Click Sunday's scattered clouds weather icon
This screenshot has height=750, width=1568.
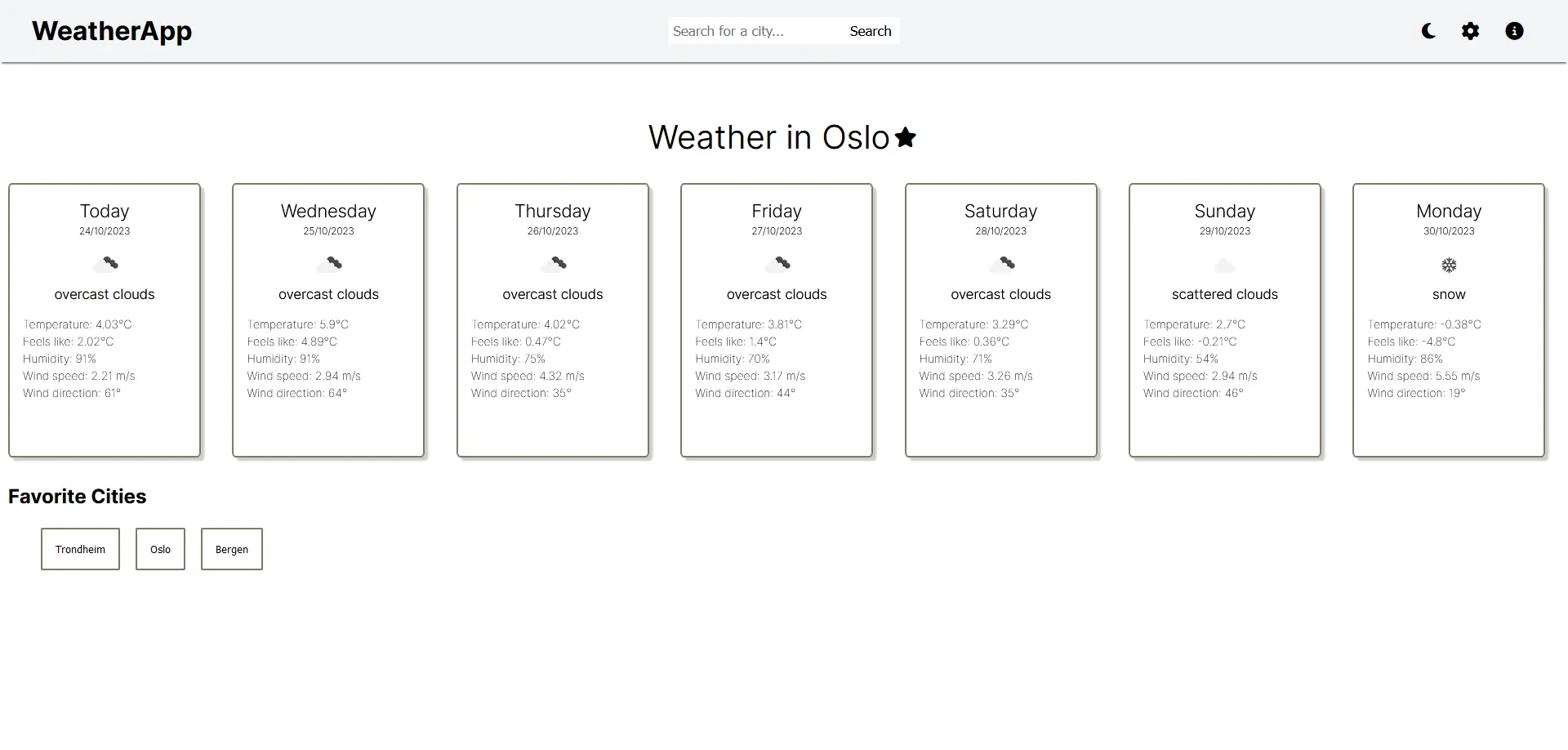(x=1224, y=266)
